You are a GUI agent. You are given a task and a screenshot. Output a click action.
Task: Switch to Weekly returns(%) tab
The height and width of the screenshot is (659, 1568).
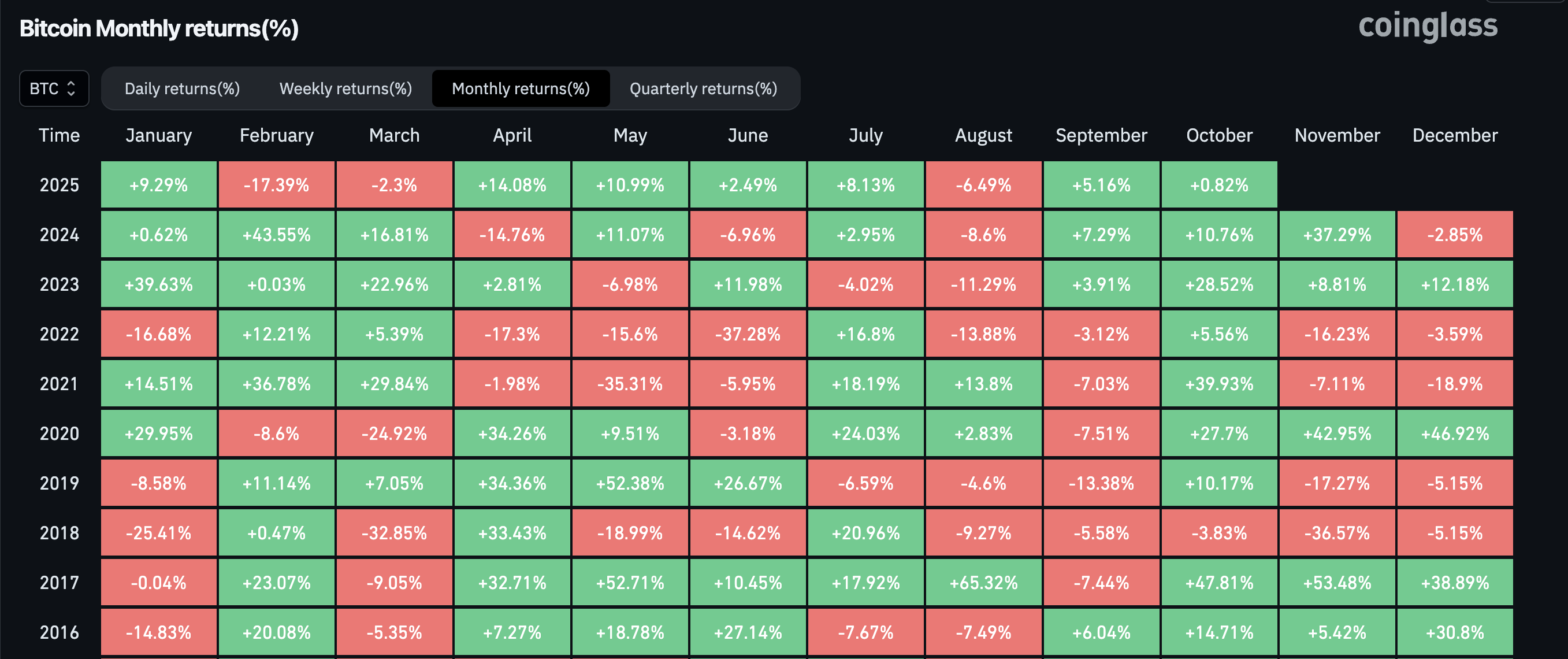point(345,88)
